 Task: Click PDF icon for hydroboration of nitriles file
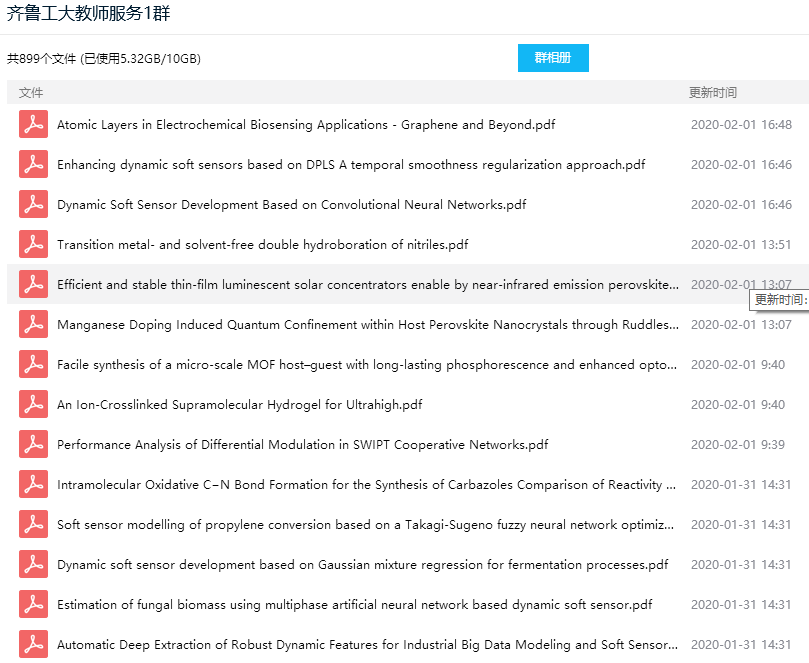pos(33,245)
